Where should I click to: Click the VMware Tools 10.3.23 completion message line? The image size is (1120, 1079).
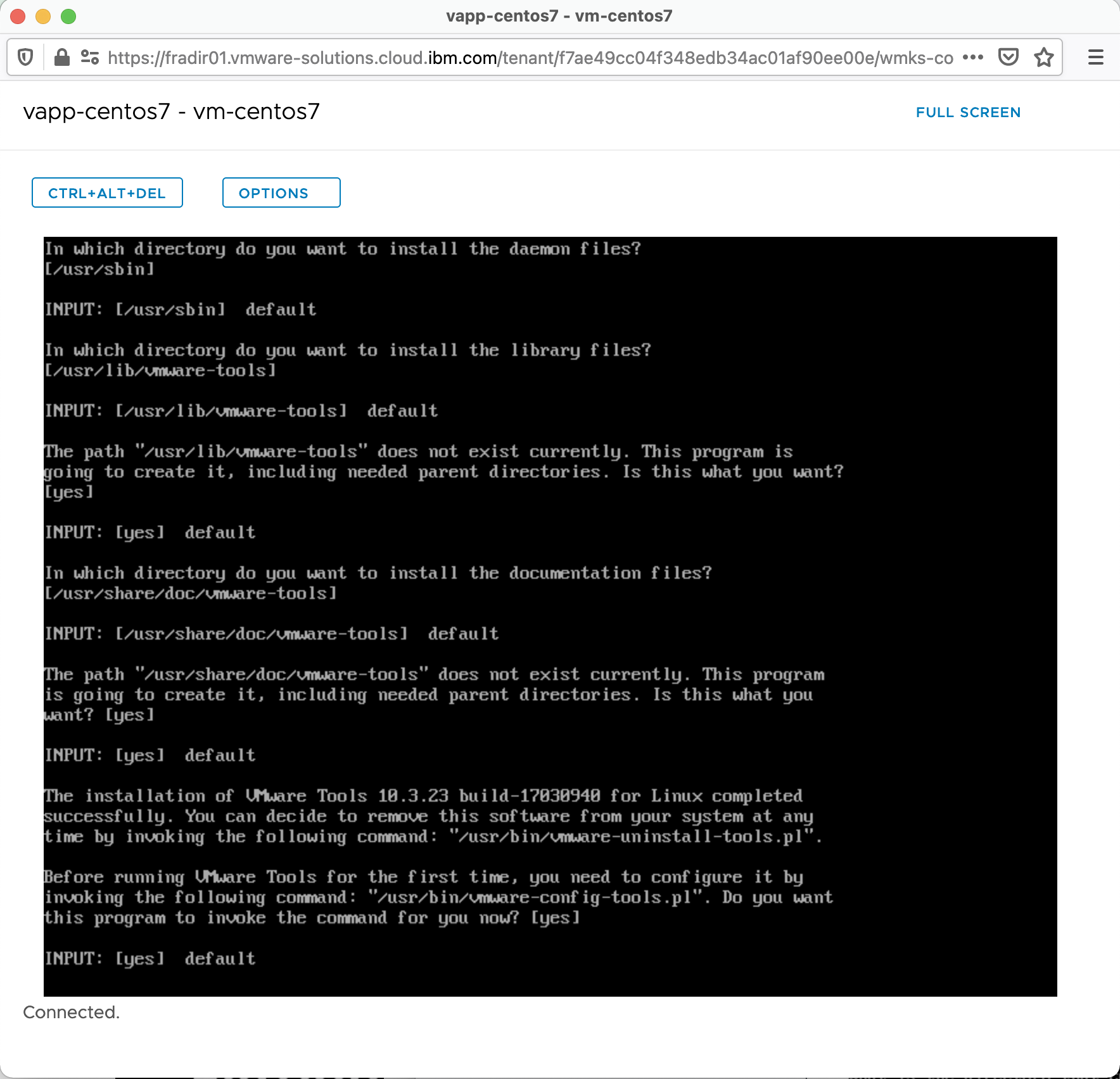pyautogui.click(x=423, y=796)
